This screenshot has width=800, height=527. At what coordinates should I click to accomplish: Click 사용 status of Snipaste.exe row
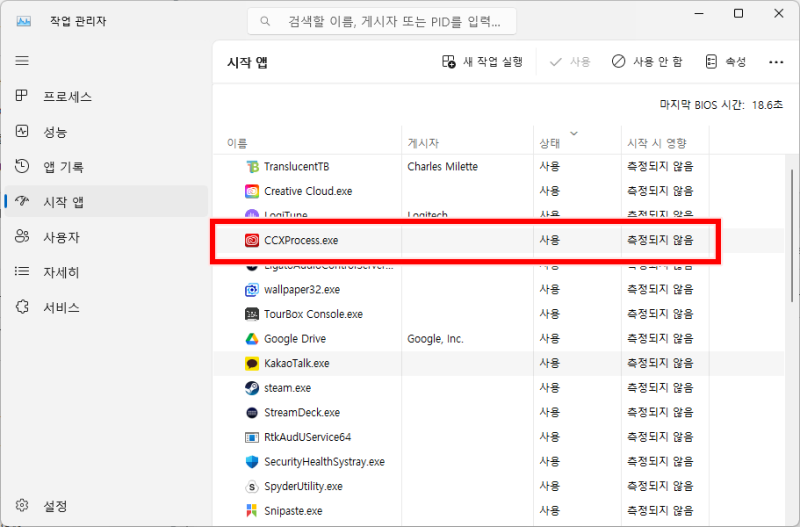pos(549,511)
